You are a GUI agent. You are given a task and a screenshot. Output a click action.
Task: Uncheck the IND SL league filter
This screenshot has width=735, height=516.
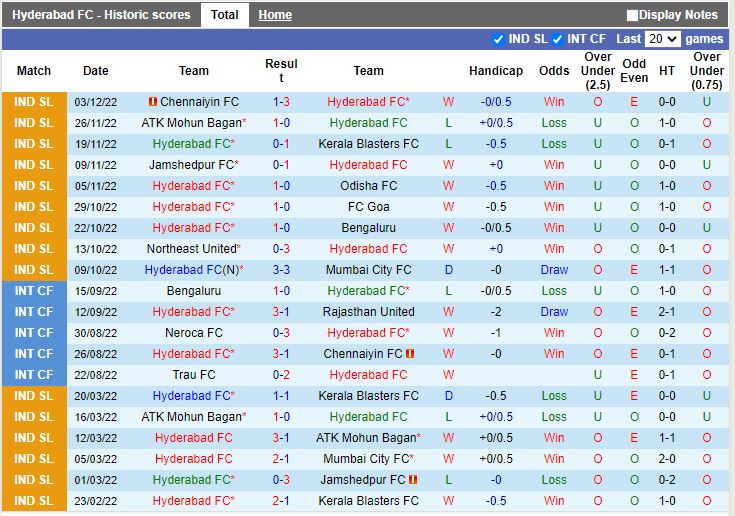tap(499, 39)
